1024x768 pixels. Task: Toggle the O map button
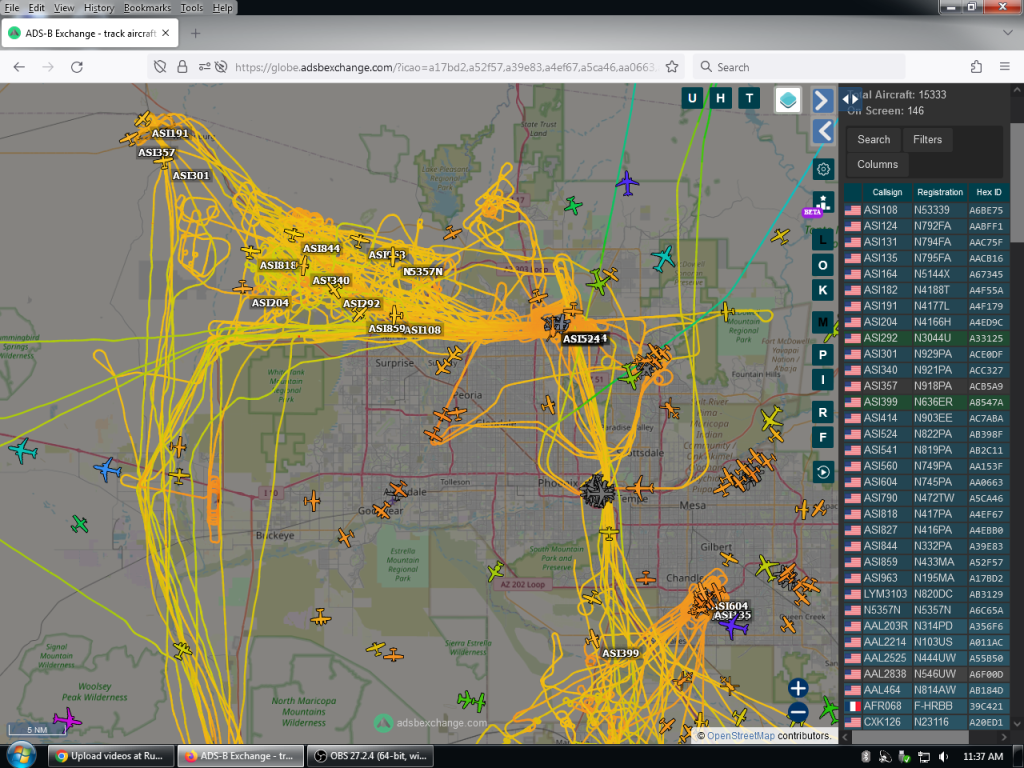click(x=823, y=265)
